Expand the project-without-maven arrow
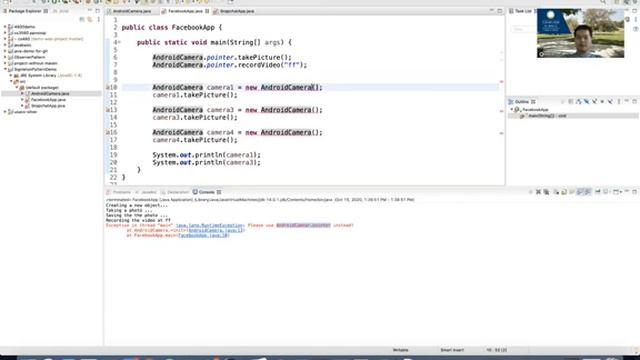Image resolution: width=640 pixels, height=360 pixels. coord(5,63)
